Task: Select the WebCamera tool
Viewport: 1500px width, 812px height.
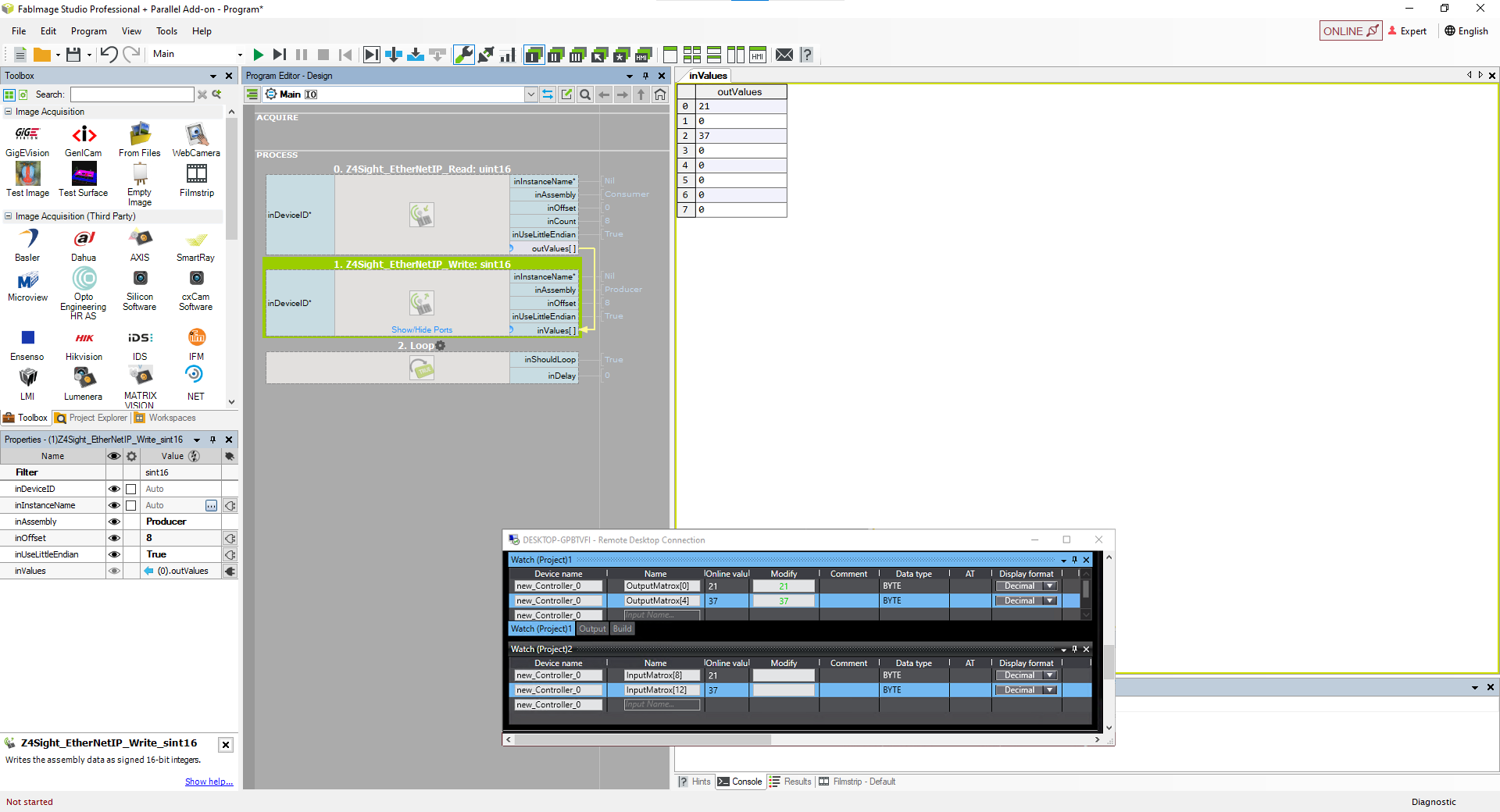Action: pyautogui.click(x=196, y=141)
